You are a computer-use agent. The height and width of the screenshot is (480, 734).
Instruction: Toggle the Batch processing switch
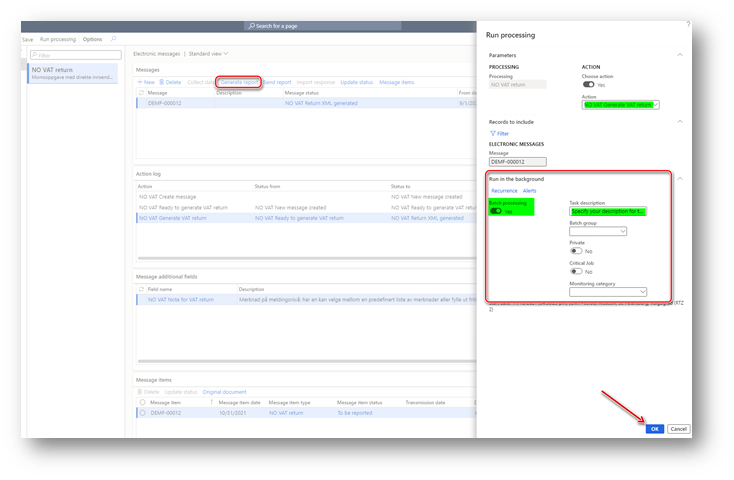496,211
